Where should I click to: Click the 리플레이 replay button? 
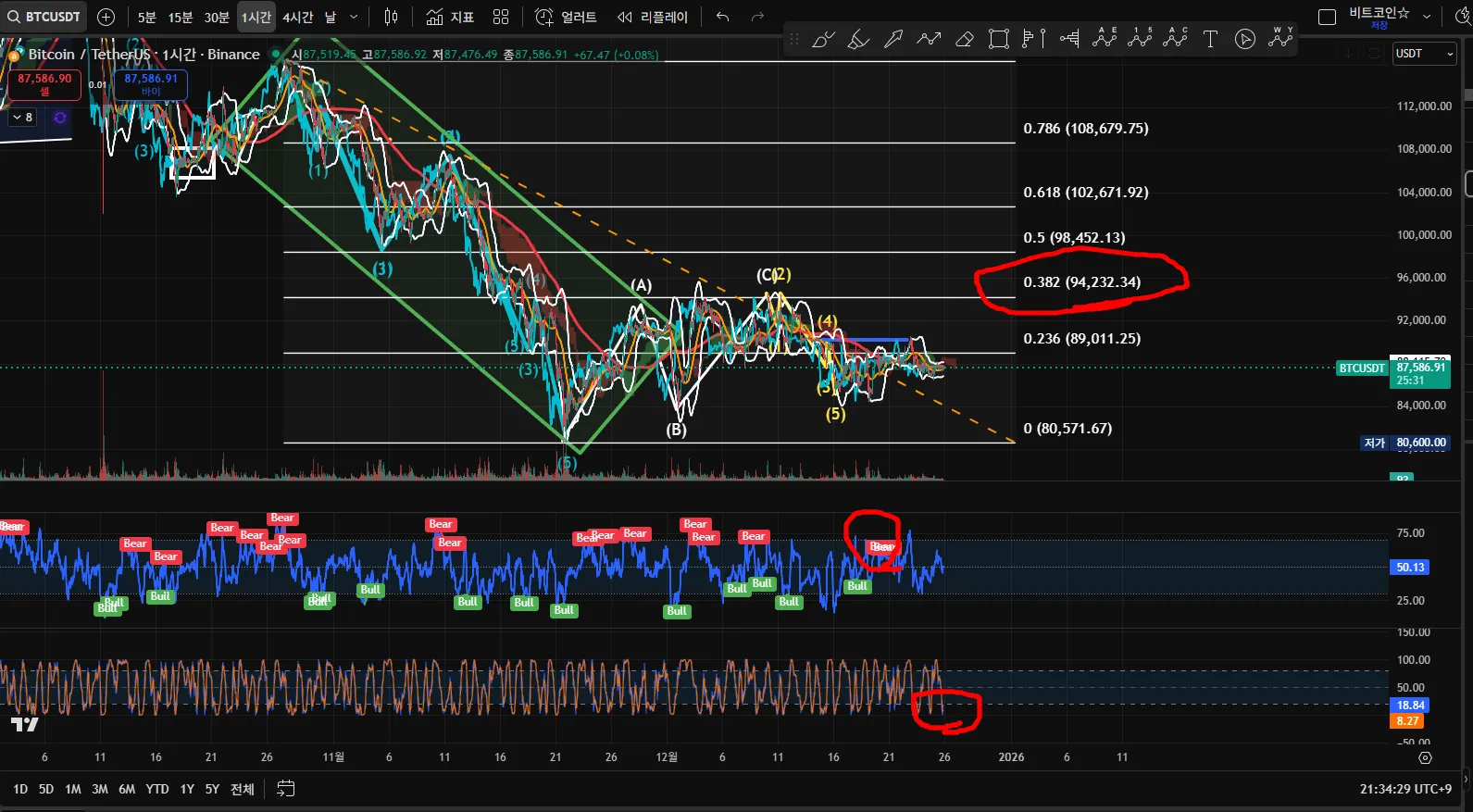[x=653, y=17]
